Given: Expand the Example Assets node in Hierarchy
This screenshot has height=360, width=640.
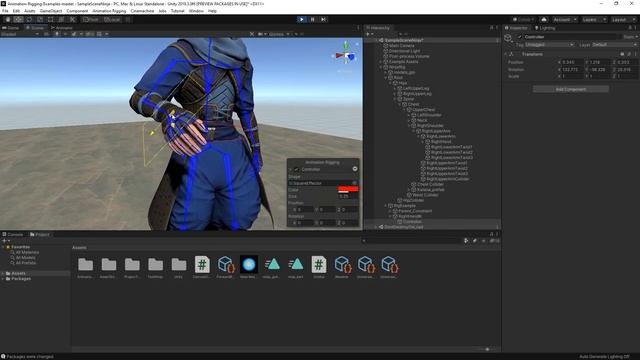Looking at the screenshot, I should [381, 62].
